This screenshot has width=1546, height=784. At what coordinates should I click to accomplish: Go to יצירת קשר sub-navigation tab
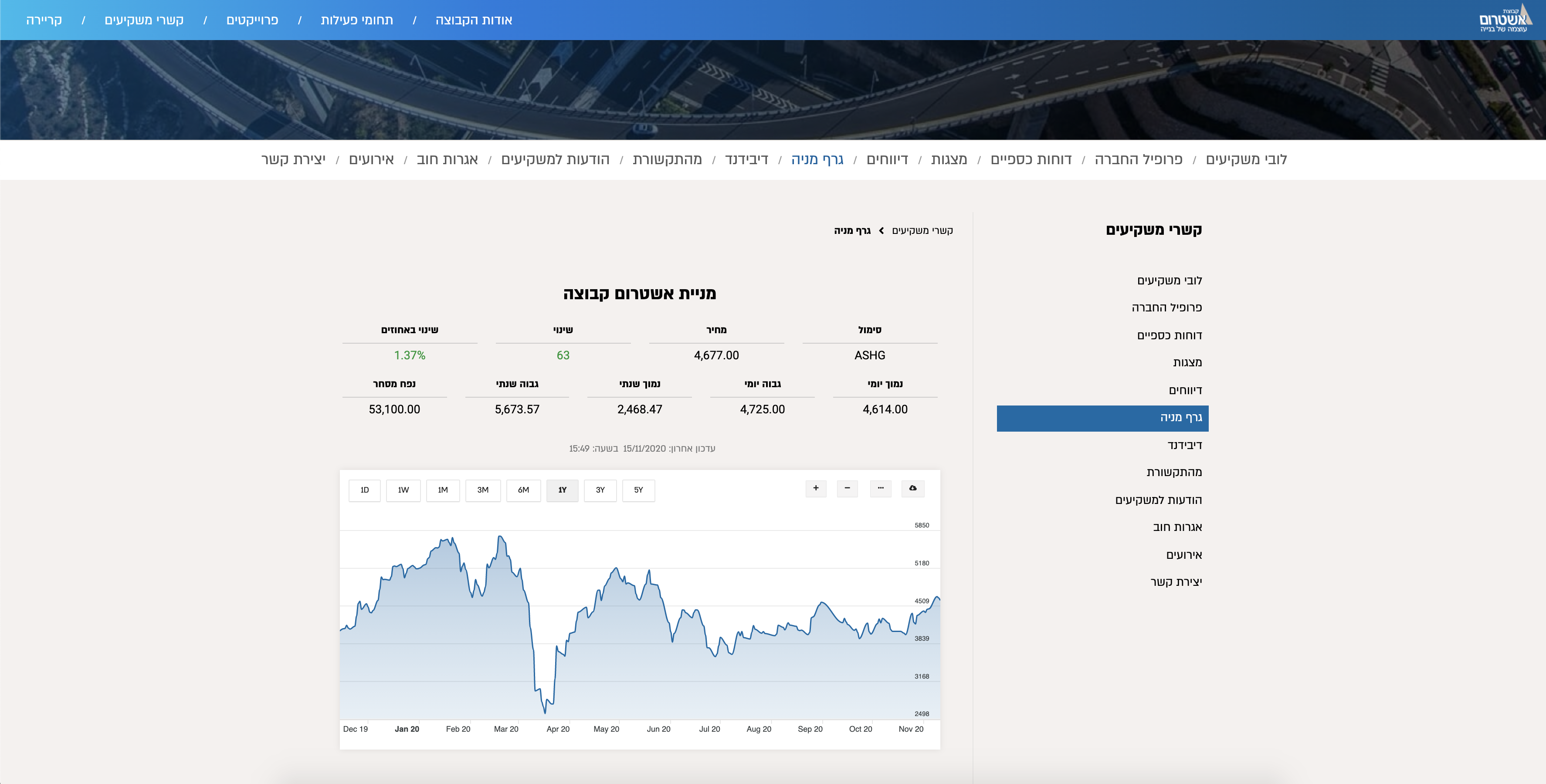294,159
